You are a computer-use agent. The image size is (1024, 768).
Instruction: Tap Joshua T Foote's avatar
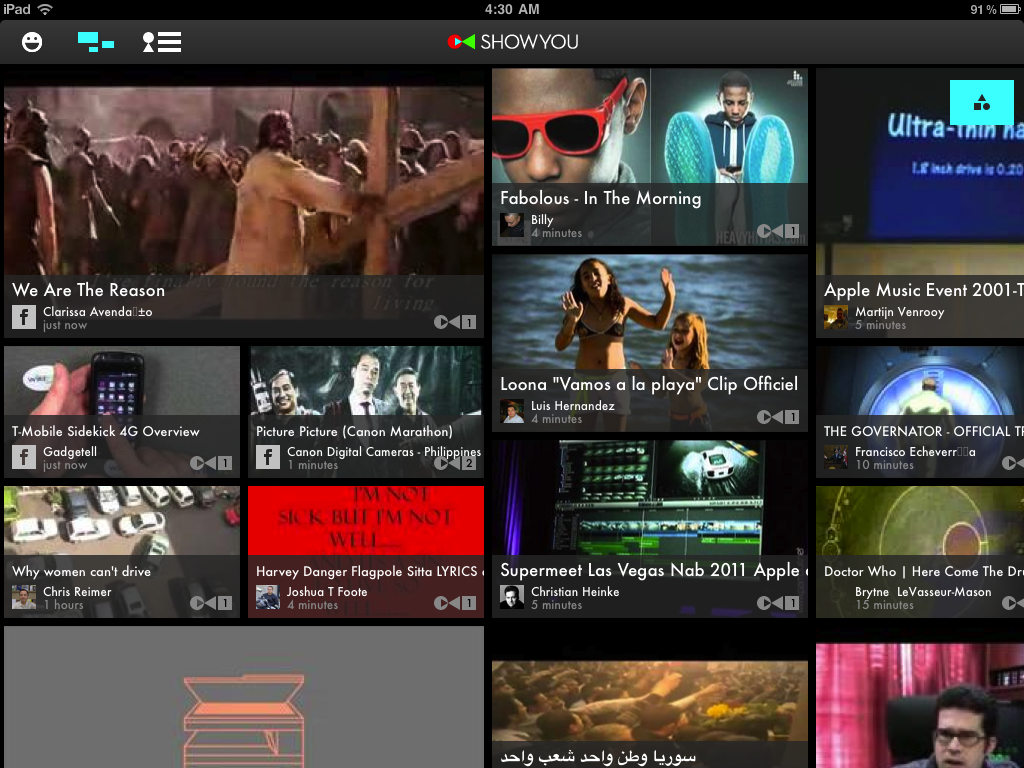pyautogui.click(x=268, y=598)
